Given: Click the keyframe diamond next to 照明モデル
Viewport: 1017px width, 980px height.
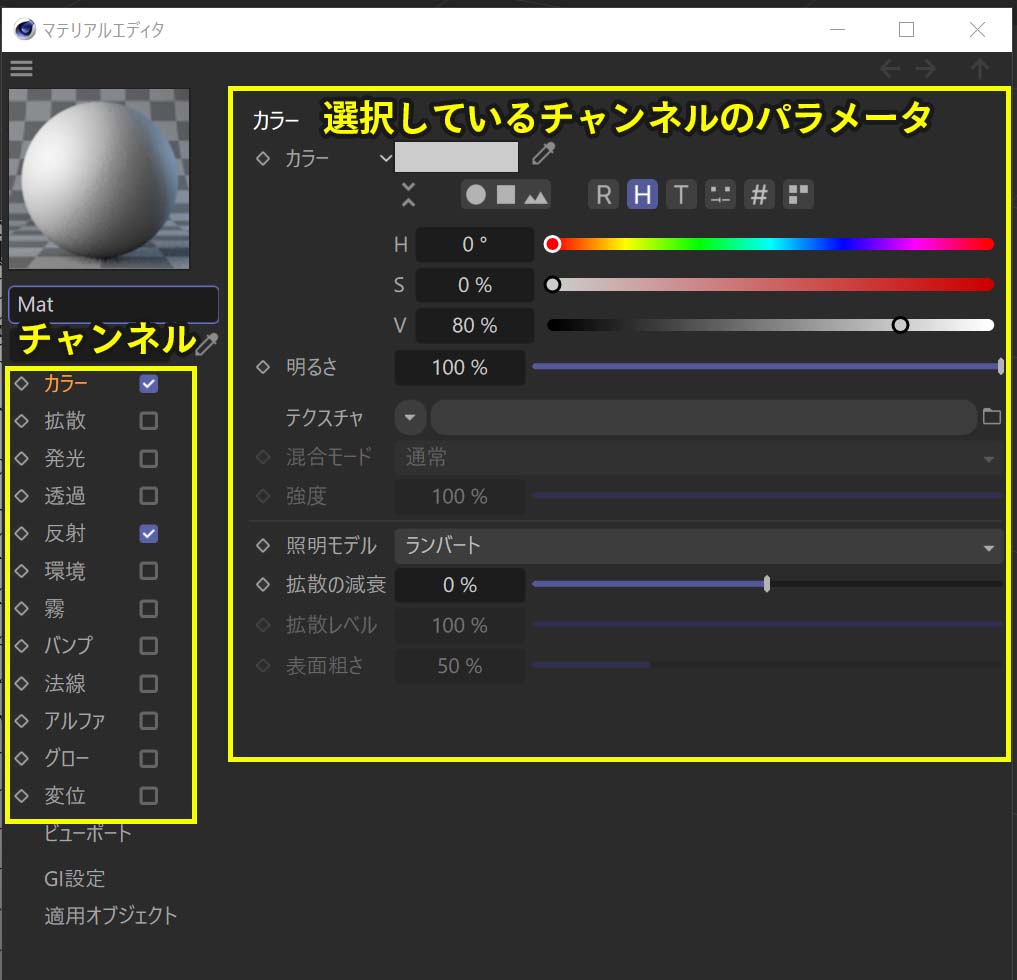Looking at the screenshot, I should click(x=263, y=545).
